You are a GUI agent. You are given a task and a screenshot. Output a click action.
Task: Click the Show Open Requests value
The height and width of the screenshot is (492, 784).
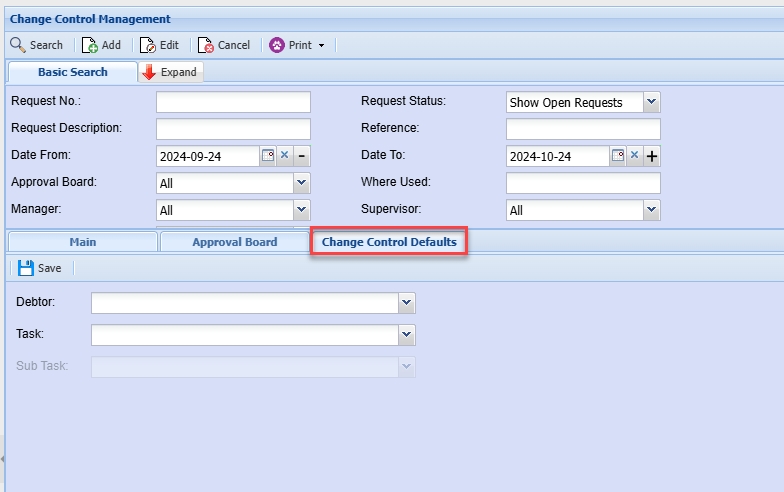click(566, 102)
